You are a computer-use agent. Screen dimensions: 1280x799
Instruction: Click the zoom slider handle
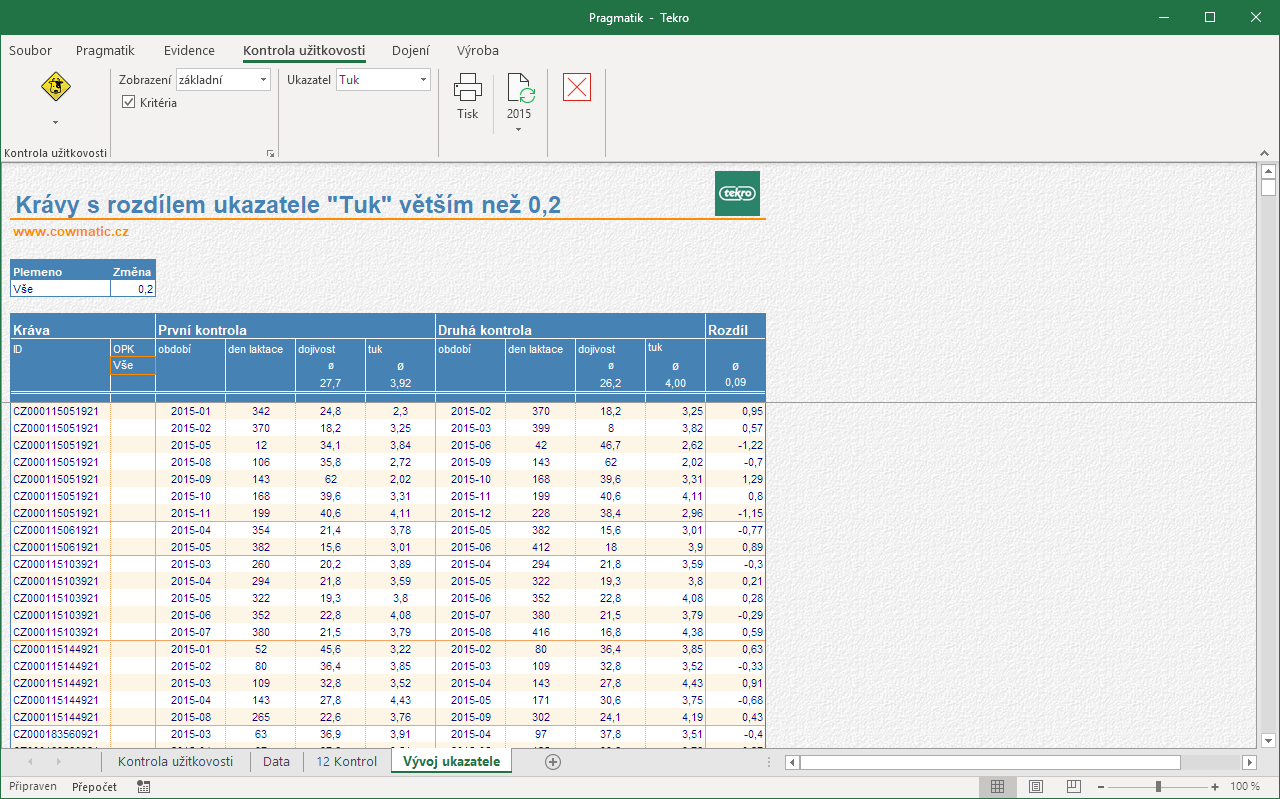[1158, 786]
